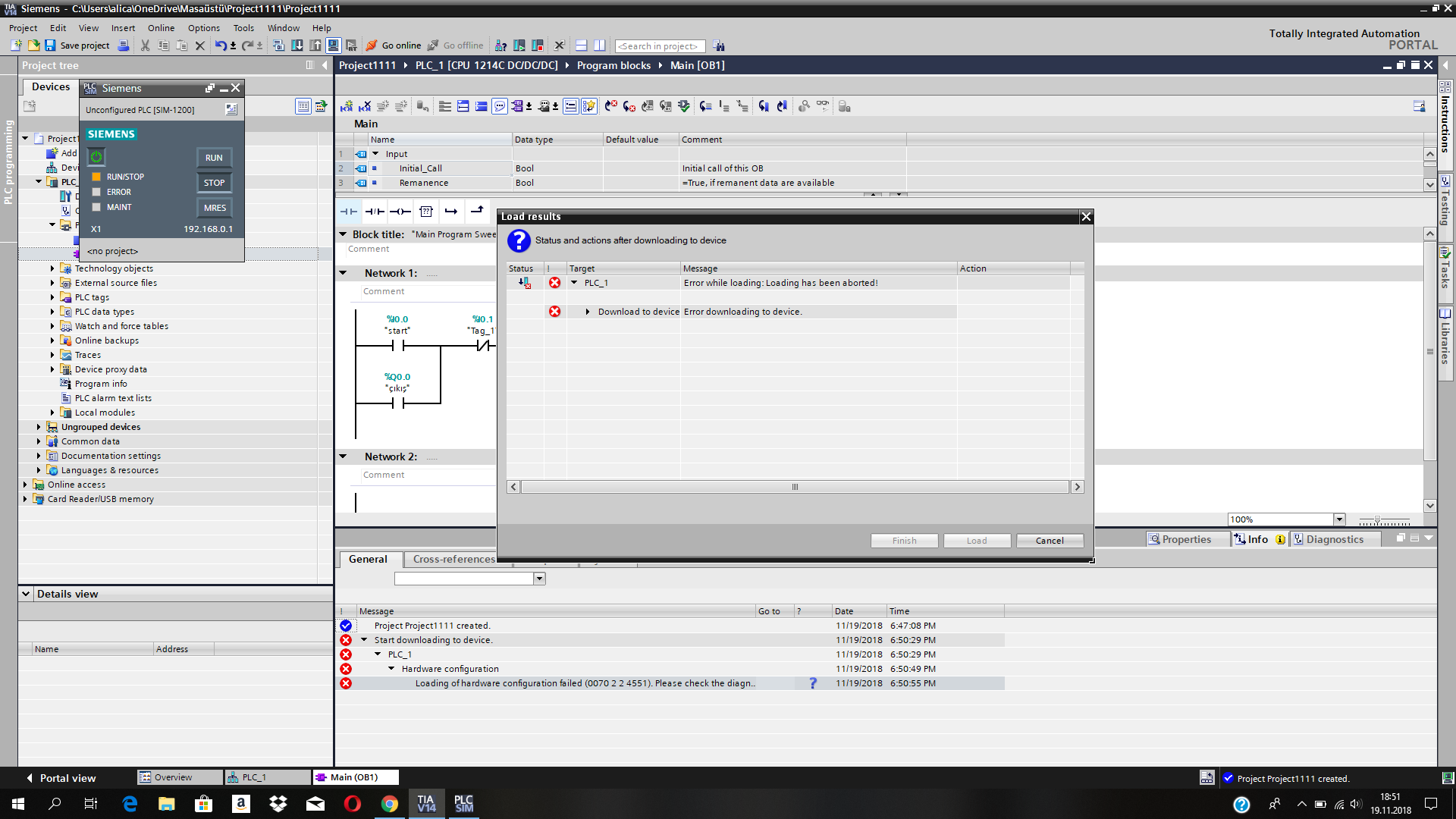The width and height of the screenshot is (1456, 819).
Task: Open File Explorer from the taskbar
Action: (167, 803)
